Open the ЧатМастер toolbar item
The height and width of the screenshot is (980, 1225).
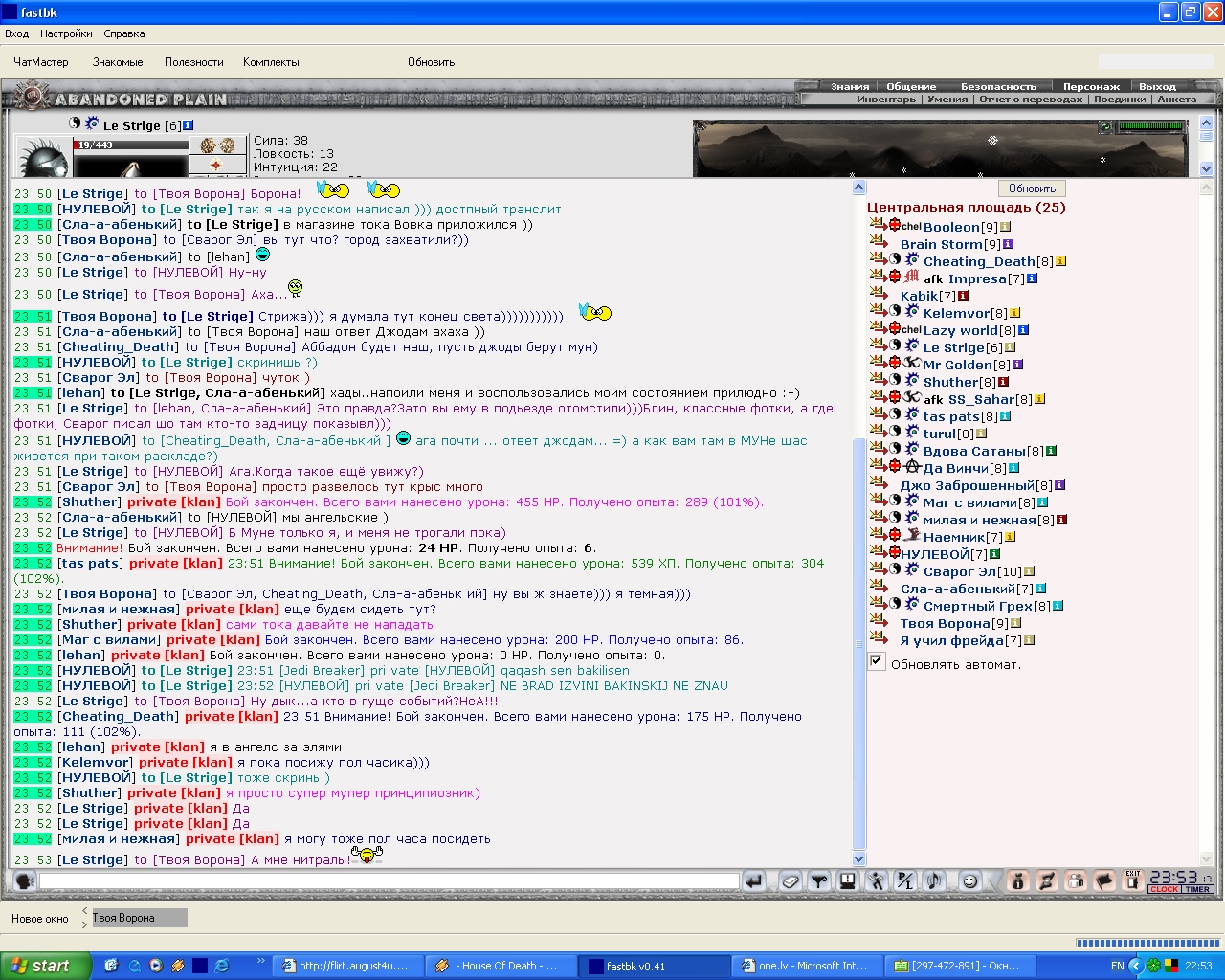[41, 62]
